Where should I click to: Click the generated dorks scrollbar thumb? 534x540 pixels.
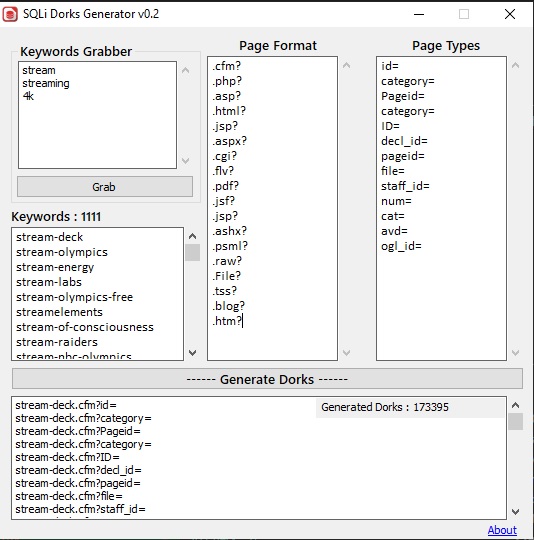[515, 421]
